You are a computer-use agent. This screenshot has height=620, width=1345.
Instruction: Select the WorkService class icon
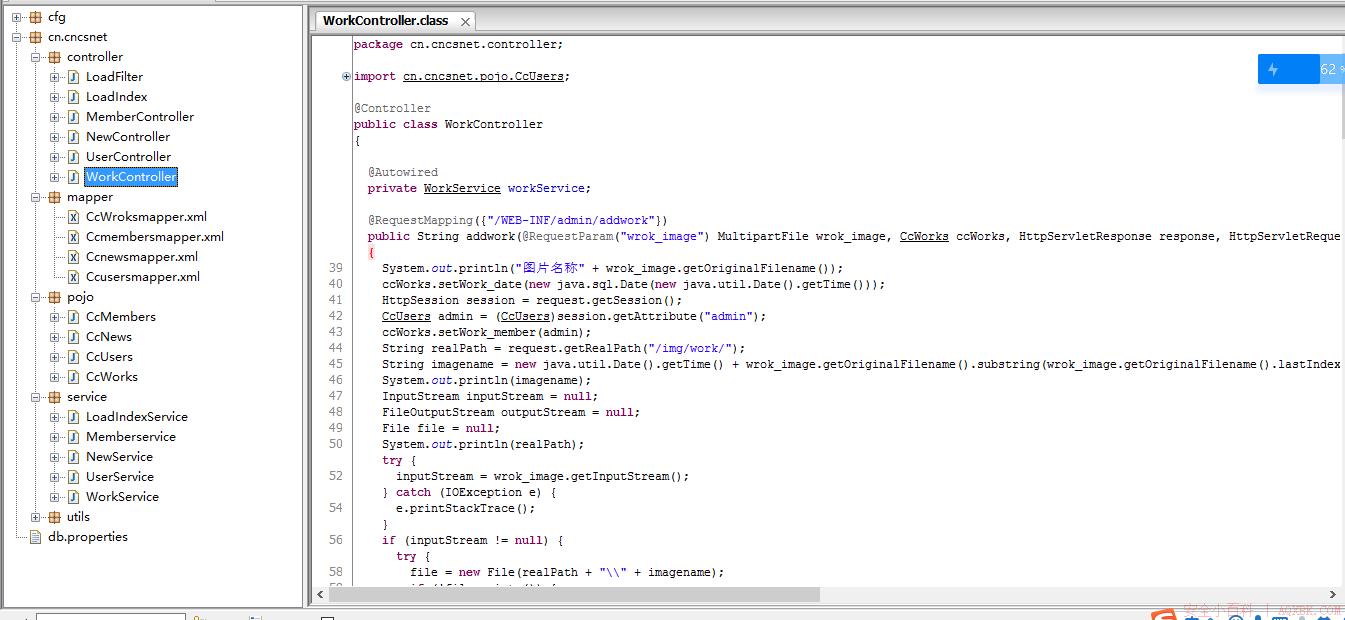pyautogui.click(x=73, y=497)
